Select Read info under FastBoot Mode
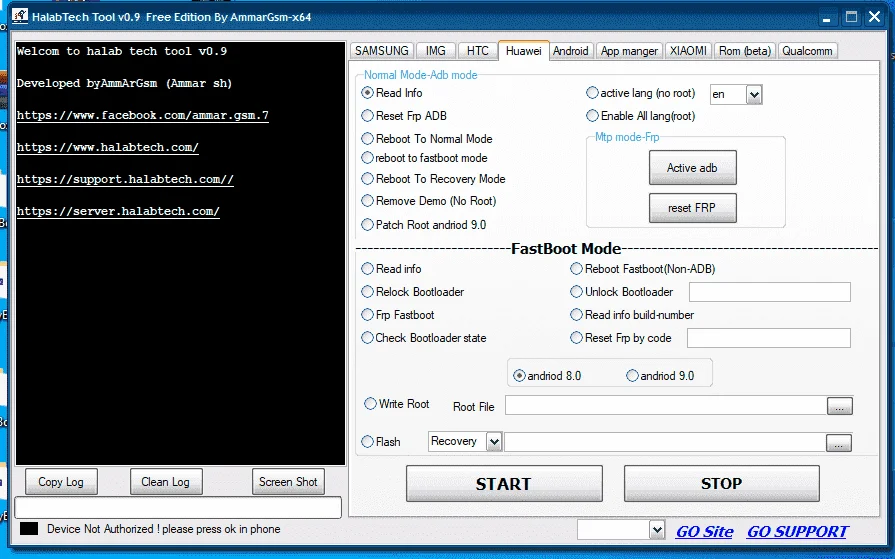 [x=392, y=268]
